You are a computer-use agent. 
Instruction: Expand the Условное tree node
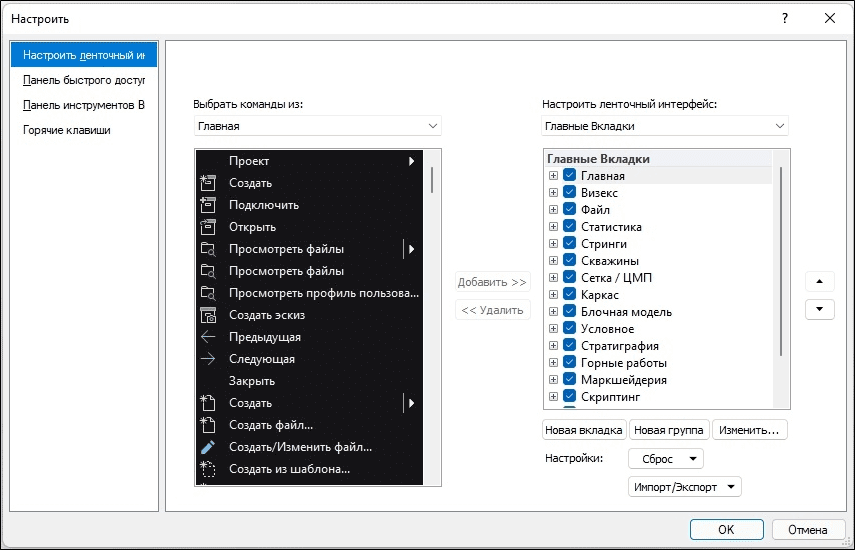click(x=553, y=329)
